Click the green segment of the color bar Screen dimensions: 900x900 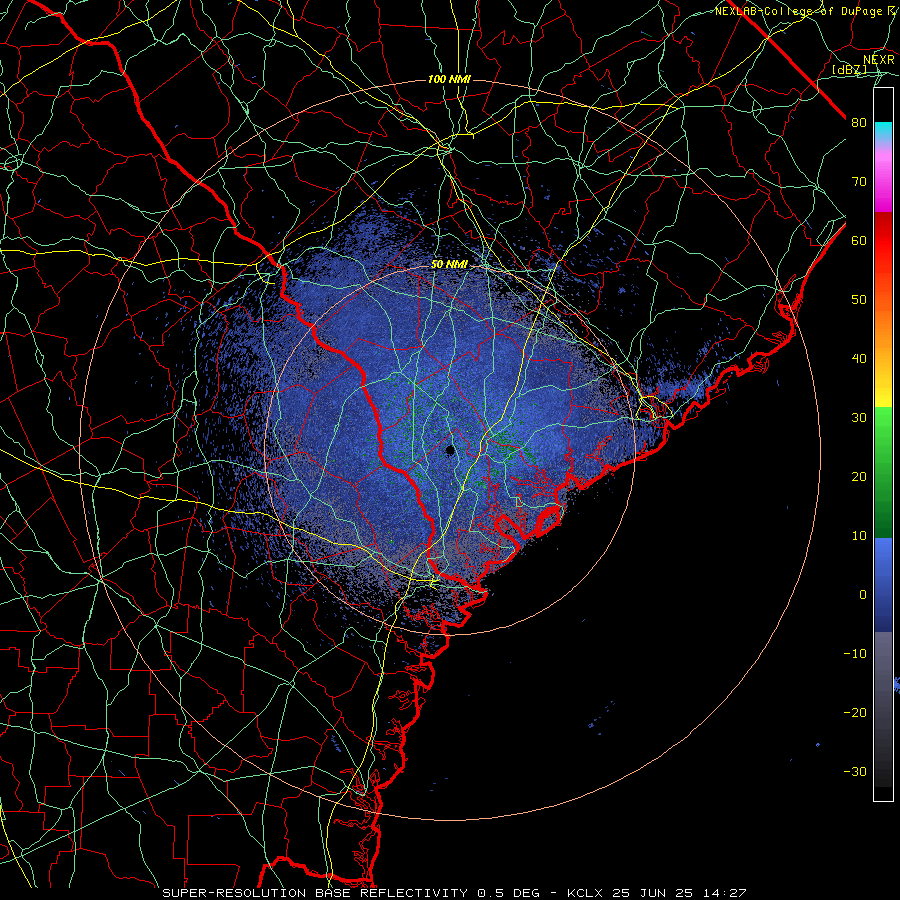[883, 472]
